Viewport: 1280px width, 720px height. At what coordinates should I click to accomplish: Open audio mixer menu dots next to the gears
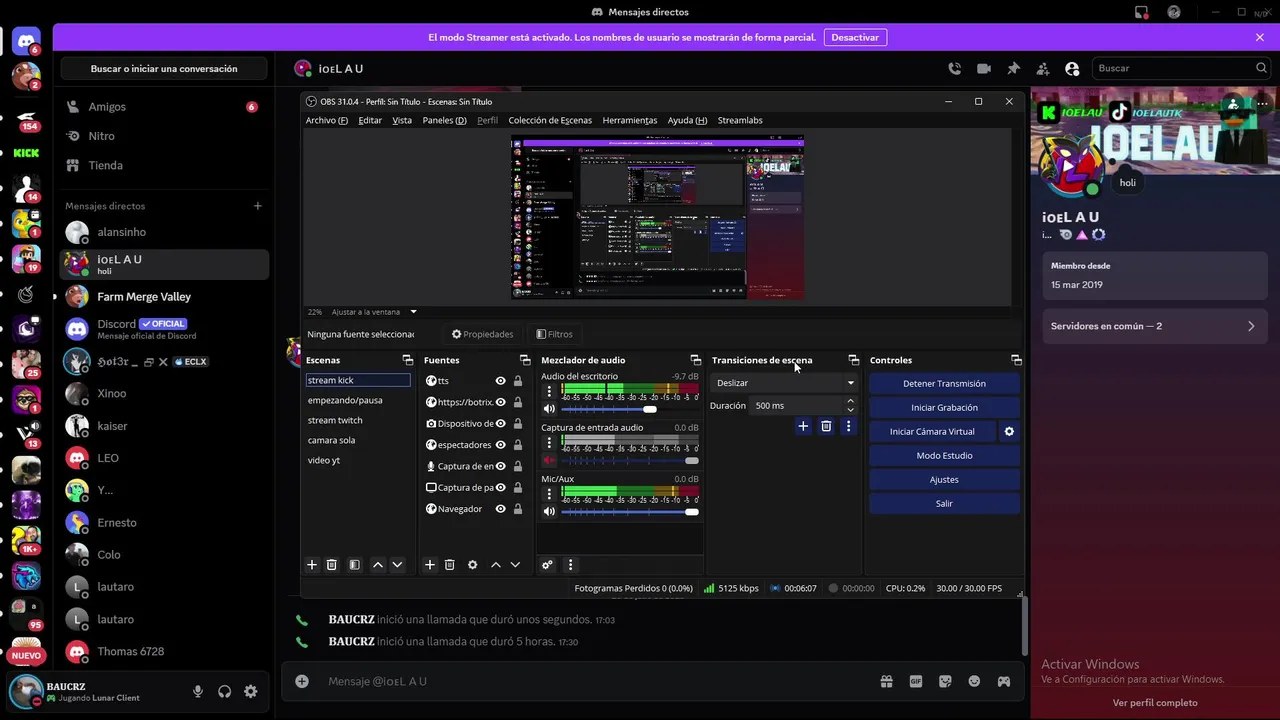[570, 565]
